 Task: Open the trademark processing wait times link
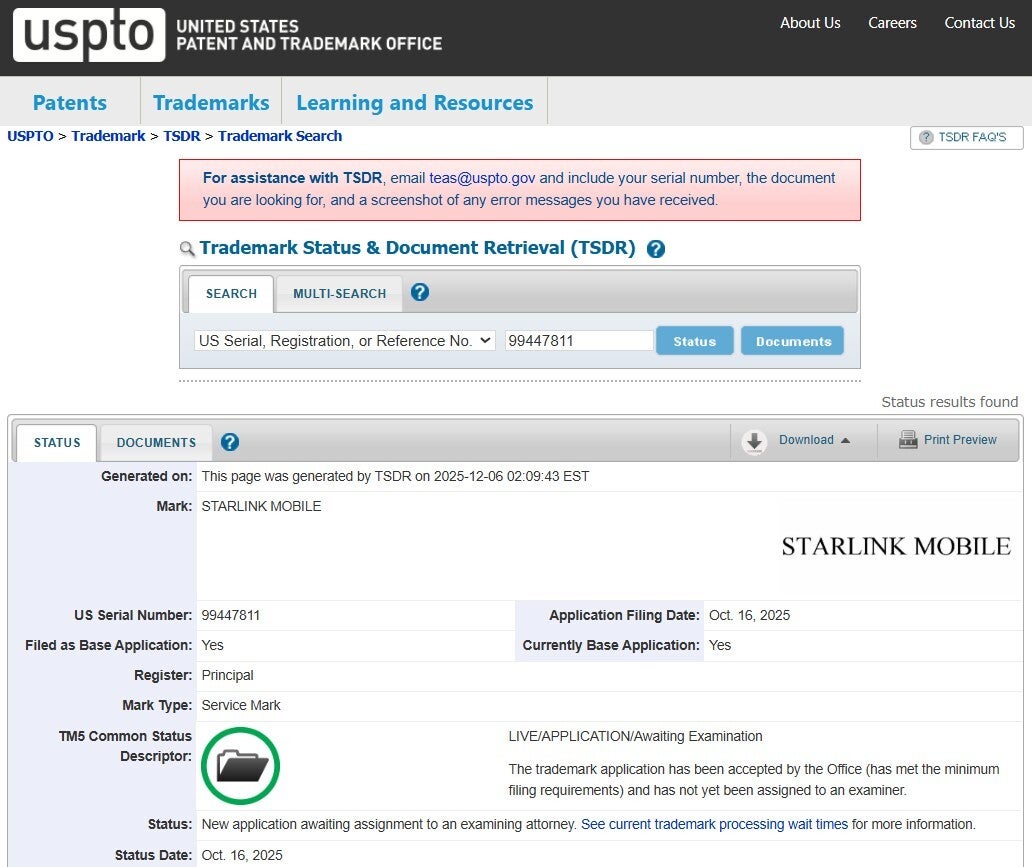713,824
